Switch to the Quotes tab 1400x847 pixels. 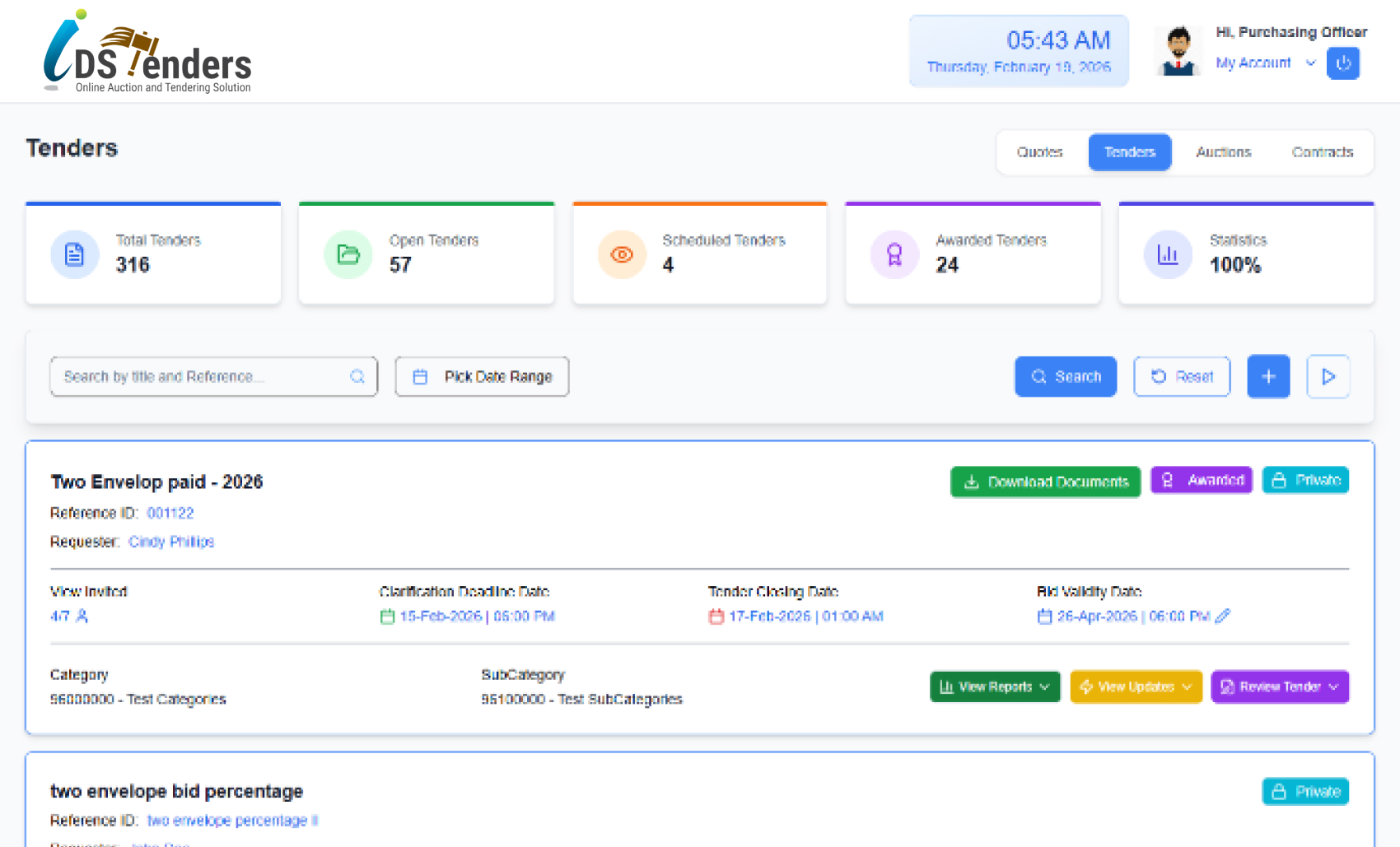pos(1039,152)
